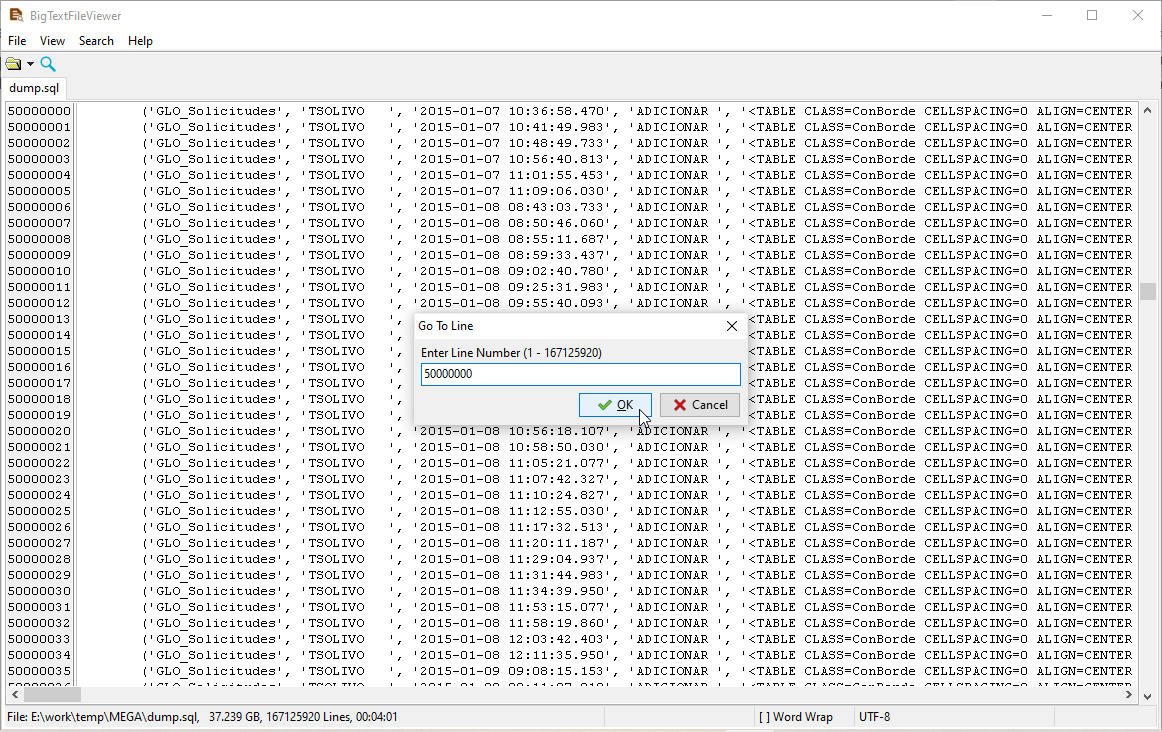Click timestamp '2015-01-08 08:43:03.733'
Viewport: 1162px width, 732px height.
pos(512,207)
